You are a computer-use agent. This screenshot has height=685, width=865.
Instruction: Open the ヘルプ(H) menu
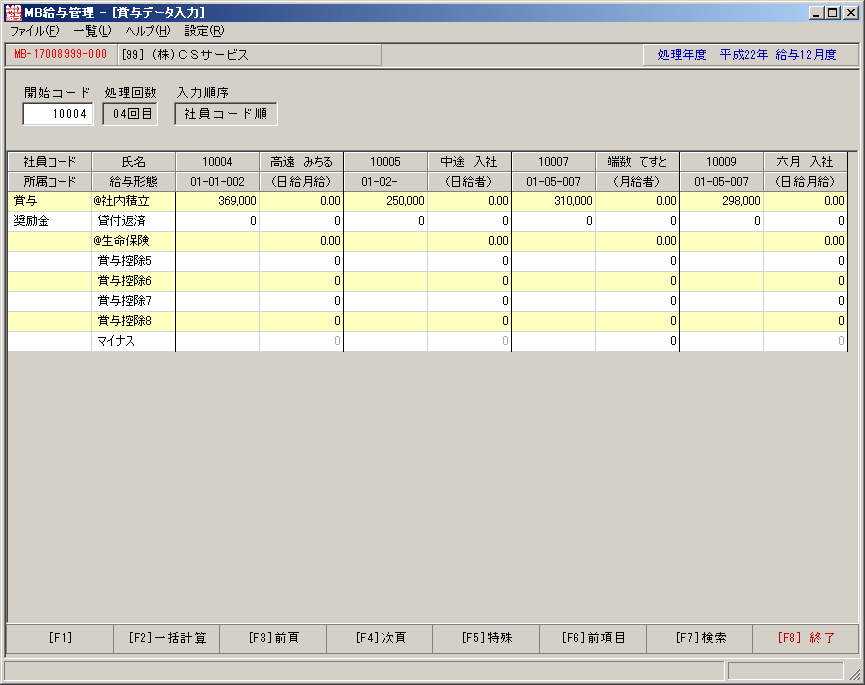(148, 31)
